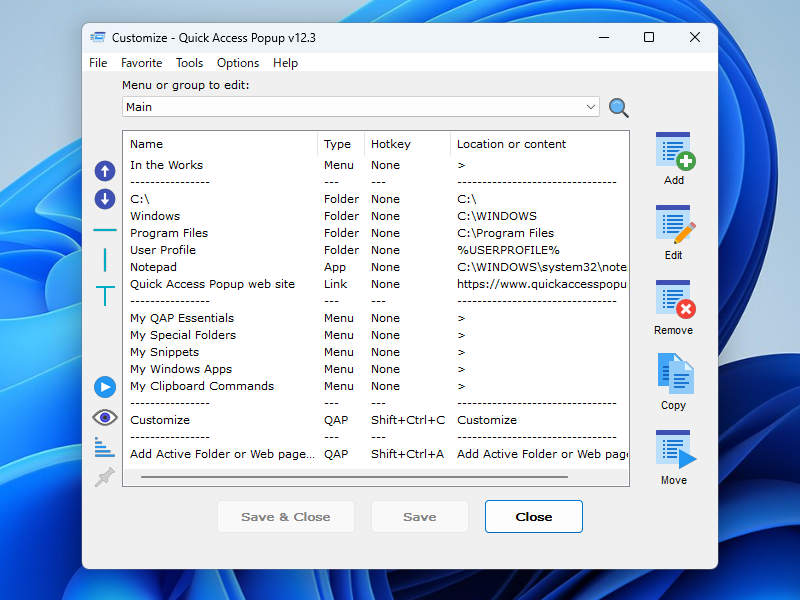
Task: Click the %USERPROFILE% location cell
Action: (x=508, y=250)
